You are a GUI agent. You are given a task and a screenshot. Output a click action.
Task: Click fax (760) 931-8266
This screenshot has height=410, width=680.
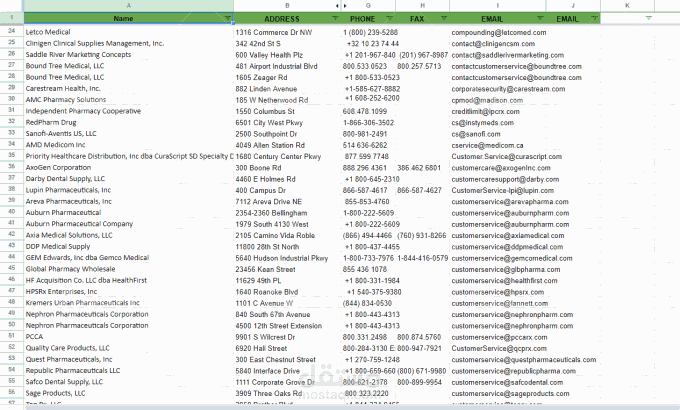pyautogui.click(x=422, y=235)
